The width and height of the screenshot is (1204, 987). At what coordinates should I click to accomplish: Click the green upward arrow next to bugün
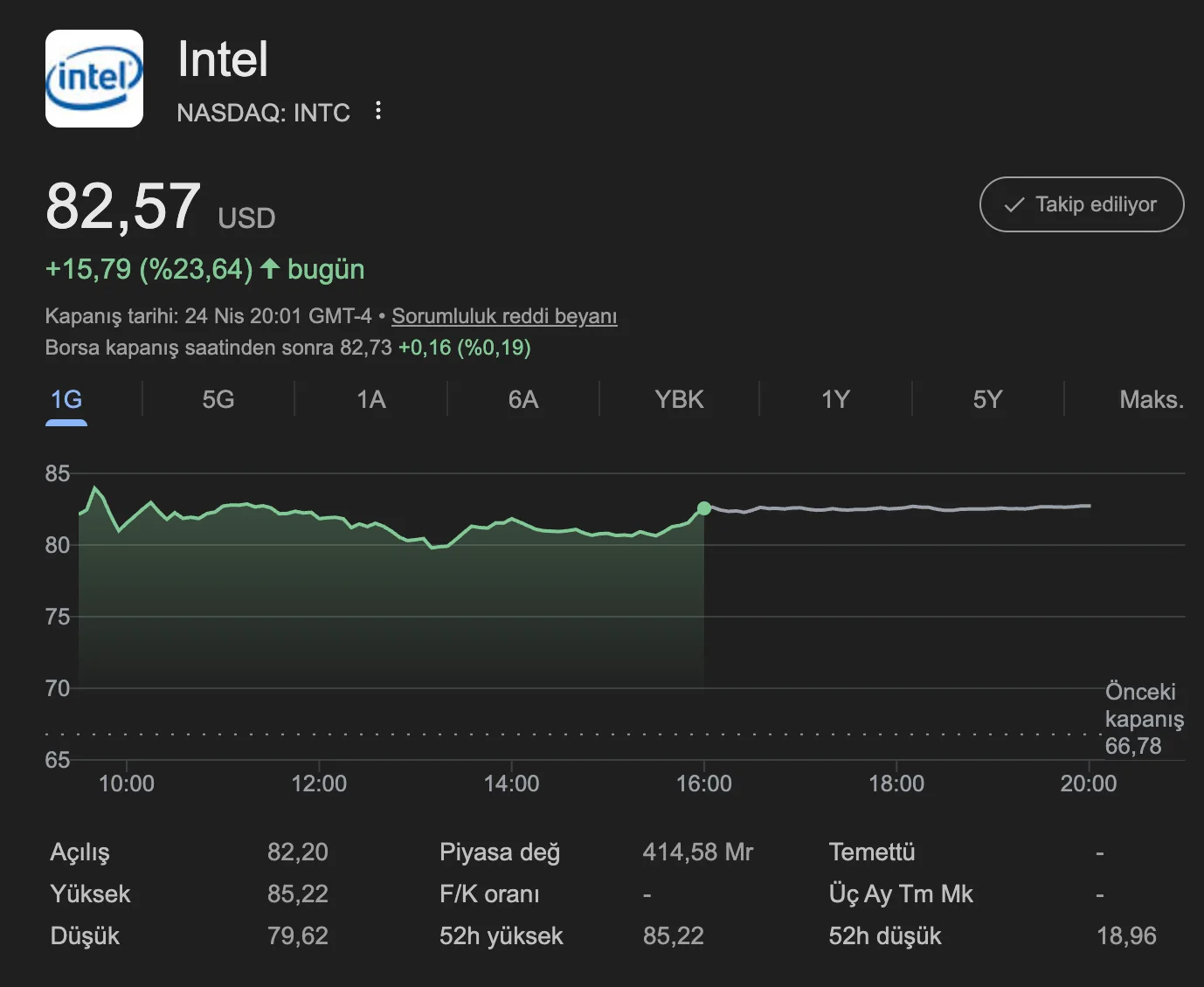point(271,269)
